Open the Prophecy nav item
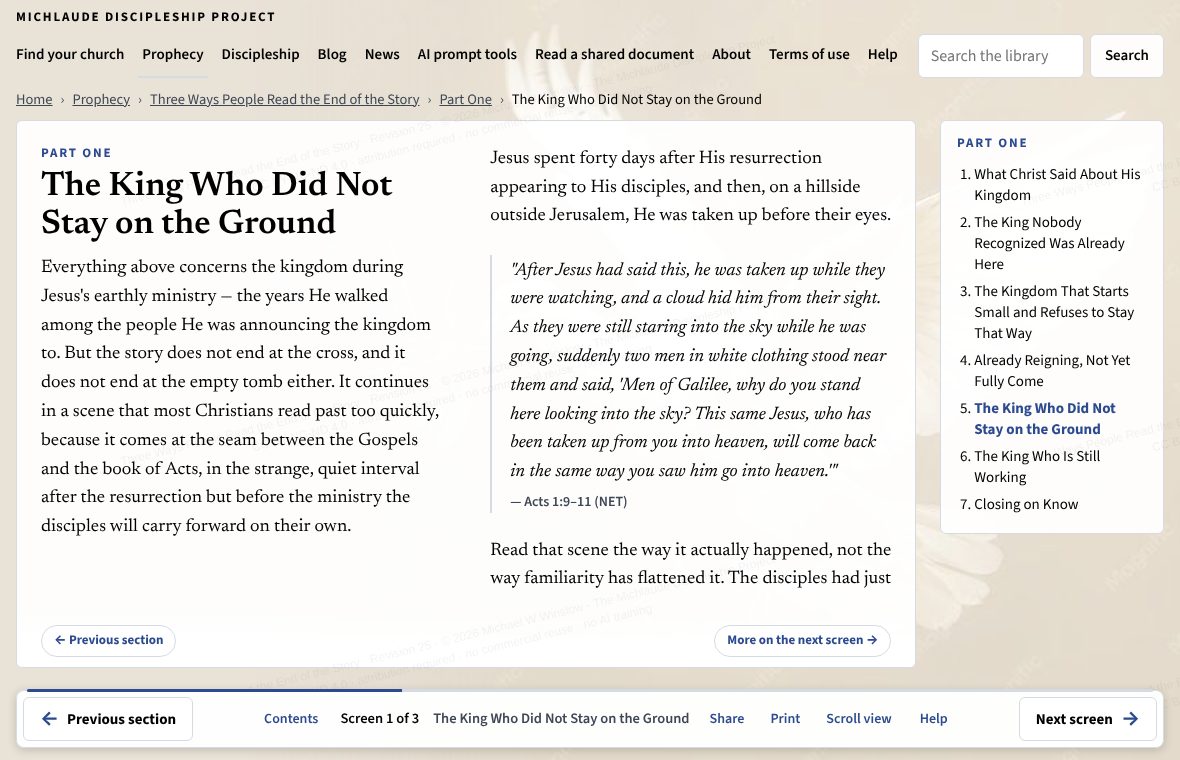Screen dimensions: 1180x760 pyautogui.click(x=172, y=54)
